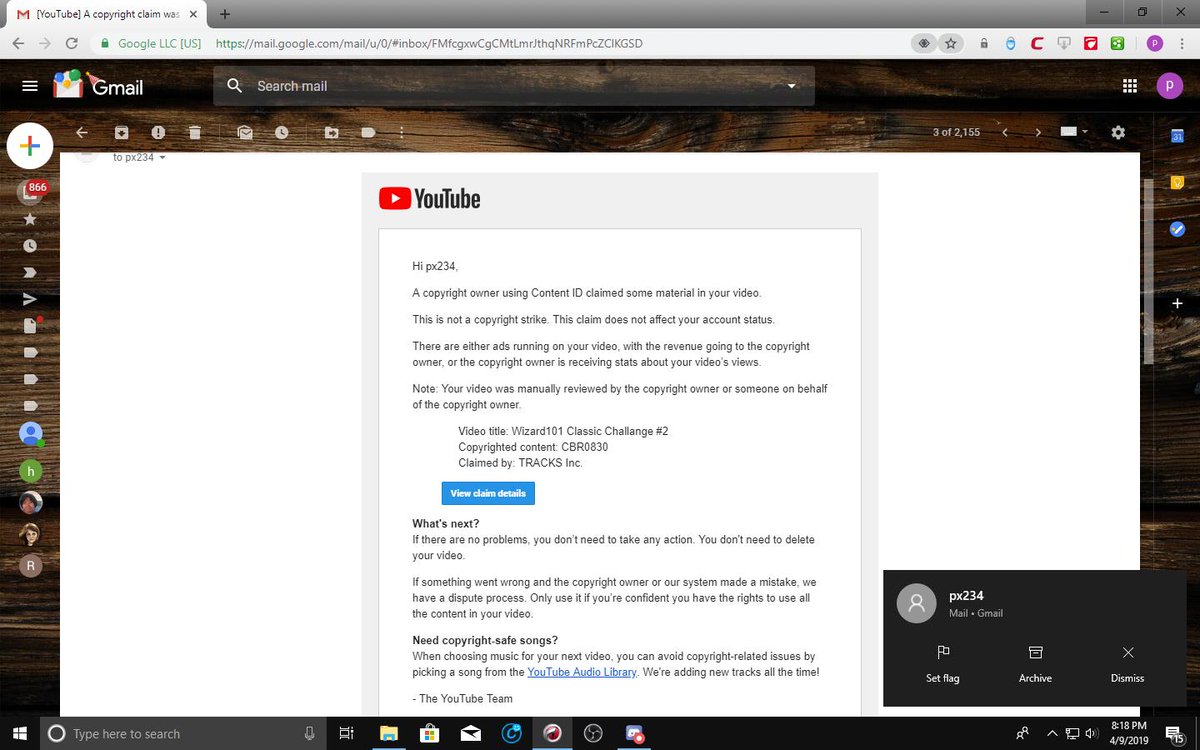This screenshot has width=1200, height=750.
Task: Go back to inbox with back arrow
Action: (82, 132)
